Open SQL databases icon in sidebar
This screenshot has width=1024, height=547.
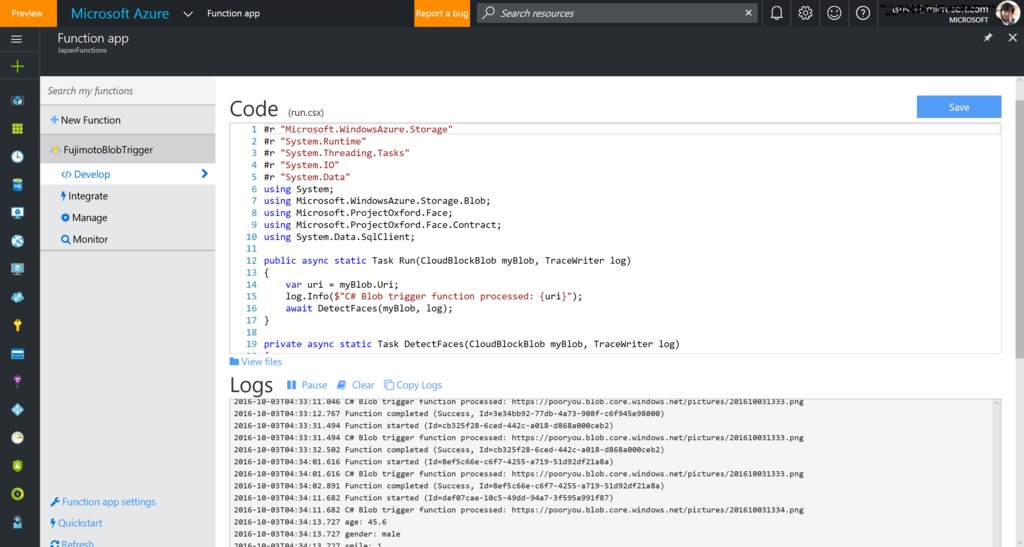tap(18, 185)
